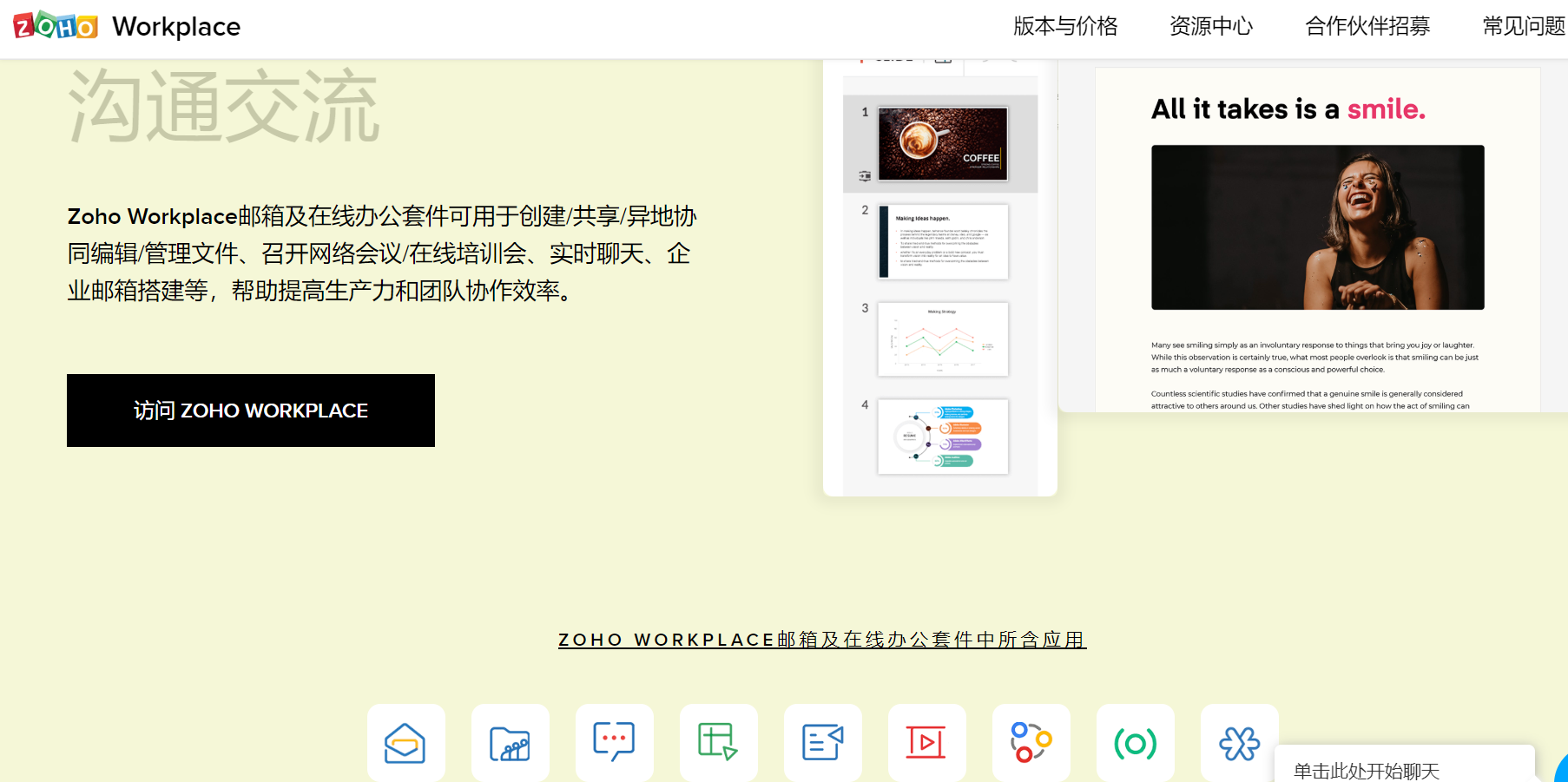This screenshot has height=782, width=1568.
Task: Open the 资源中心 menu item
Action: pyautogui.click(x=1211, y=26)
